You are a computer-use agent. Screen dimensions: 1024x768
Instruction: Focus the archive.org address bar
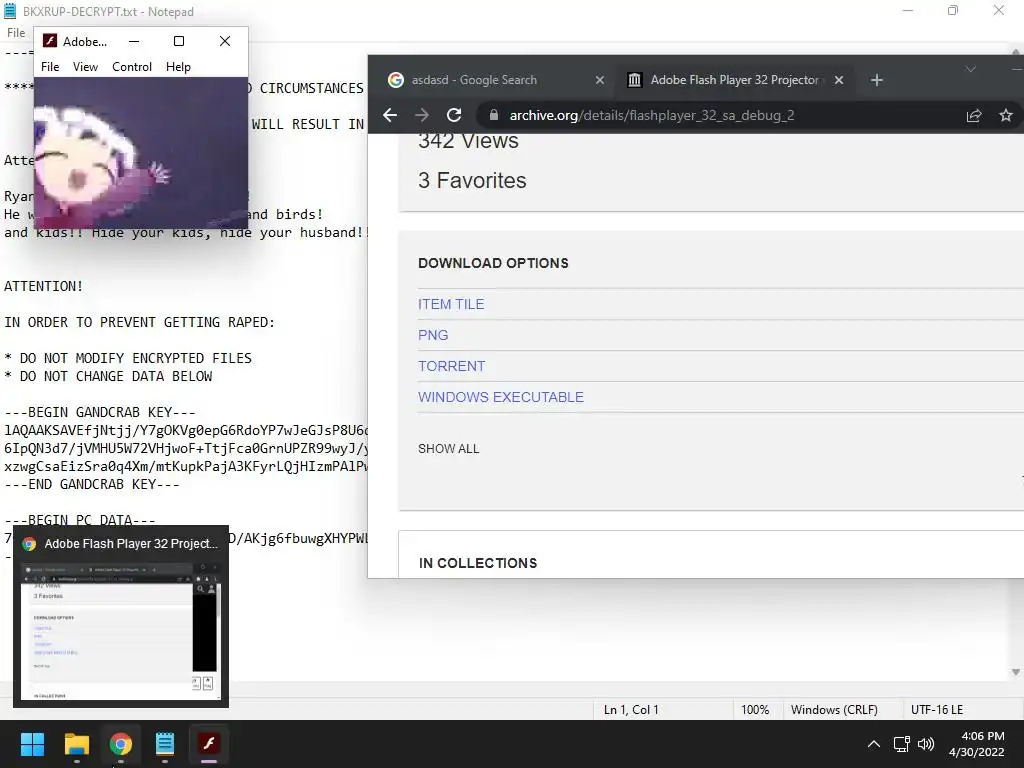click(718, 115)
